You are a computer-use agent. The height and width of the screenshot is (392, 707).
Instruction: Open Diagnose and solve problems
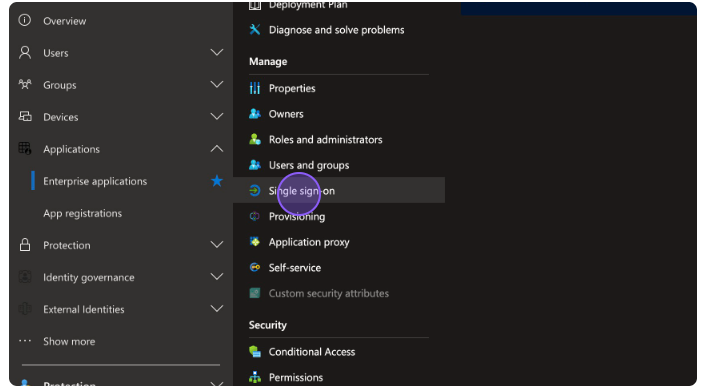336,30
